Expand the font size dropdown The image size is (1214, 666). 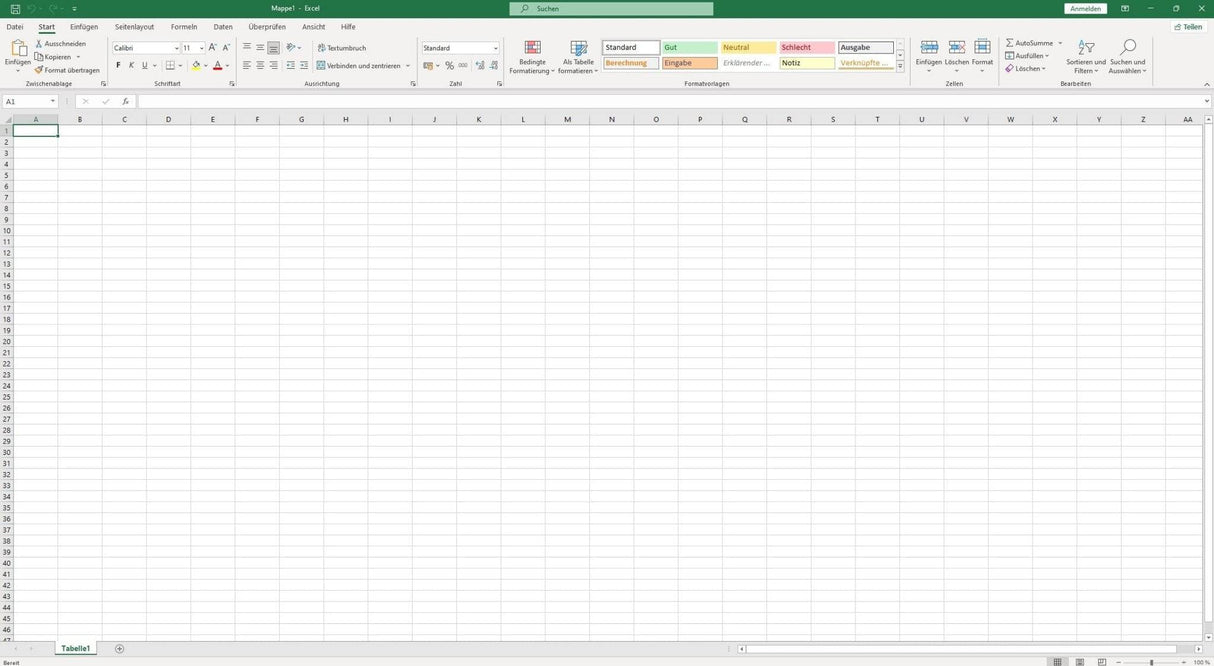point(203,48)
